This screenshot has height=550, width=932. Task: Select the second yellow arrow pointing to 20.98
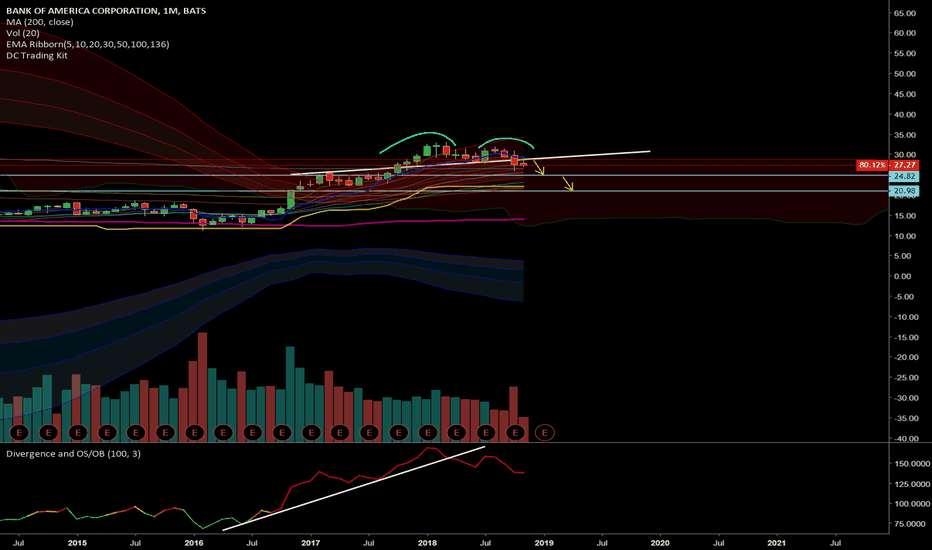568,184
